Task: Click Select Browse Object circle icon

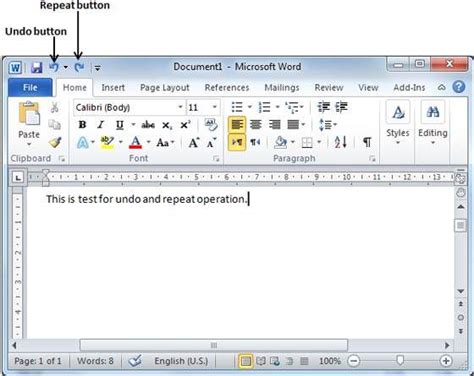Action: (x=460, y=318)
